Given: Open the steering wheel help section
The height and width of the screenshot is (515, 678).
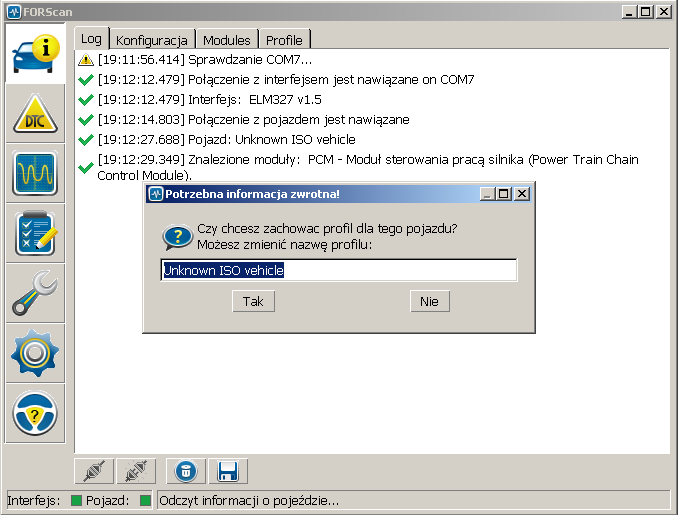Looking at the screenshot, I should click(35, 411).
